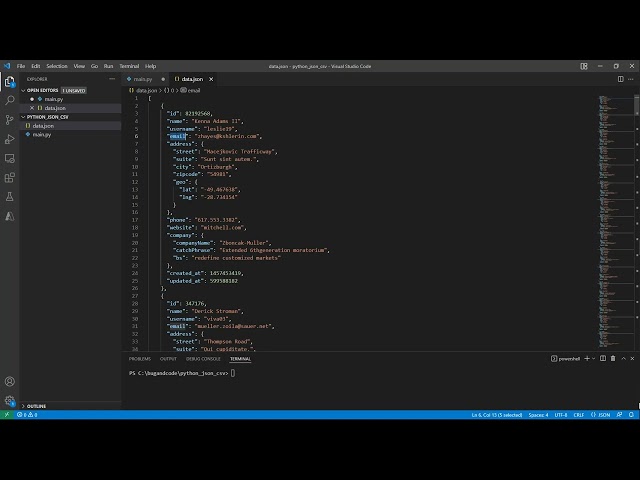Show errors and warnings count in status bar
640x480 pixels.
click(27, 415)
